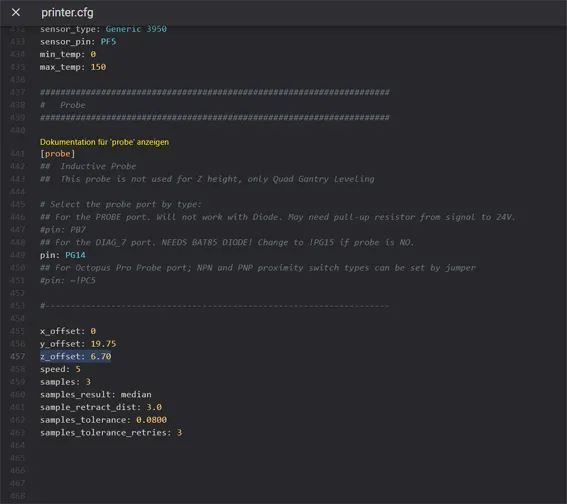567x504 pixels.
Task: Click sensor_pin: PF5 value
Action: coord(108,42)
